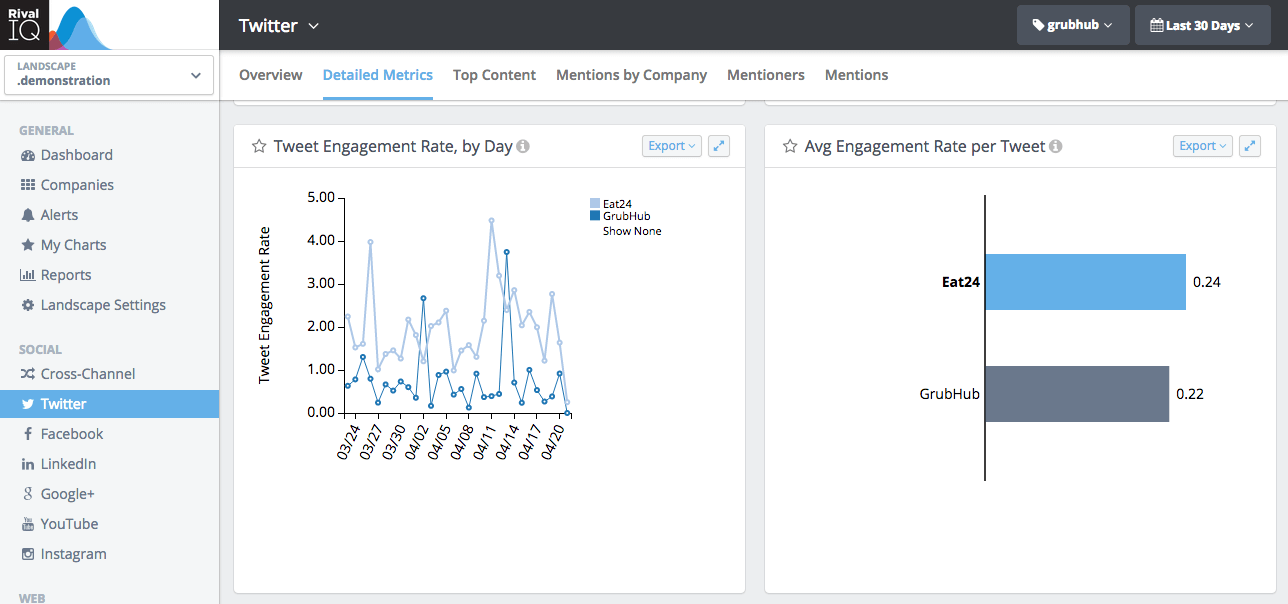Click the 0.22 bar value

(1190, 394)
